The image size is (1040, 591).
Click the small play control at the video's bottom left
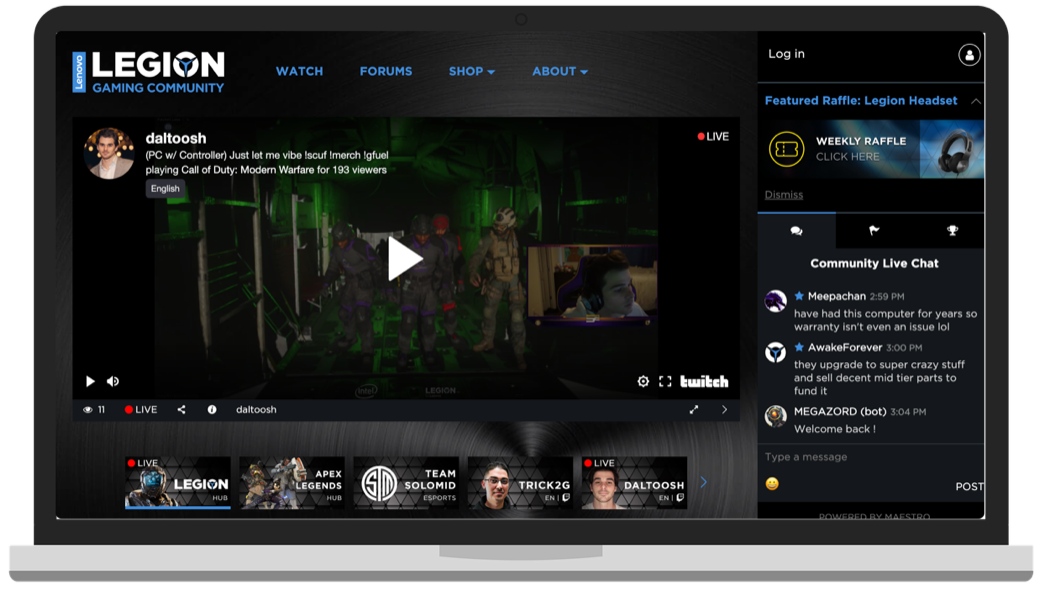tap(90, 381)
